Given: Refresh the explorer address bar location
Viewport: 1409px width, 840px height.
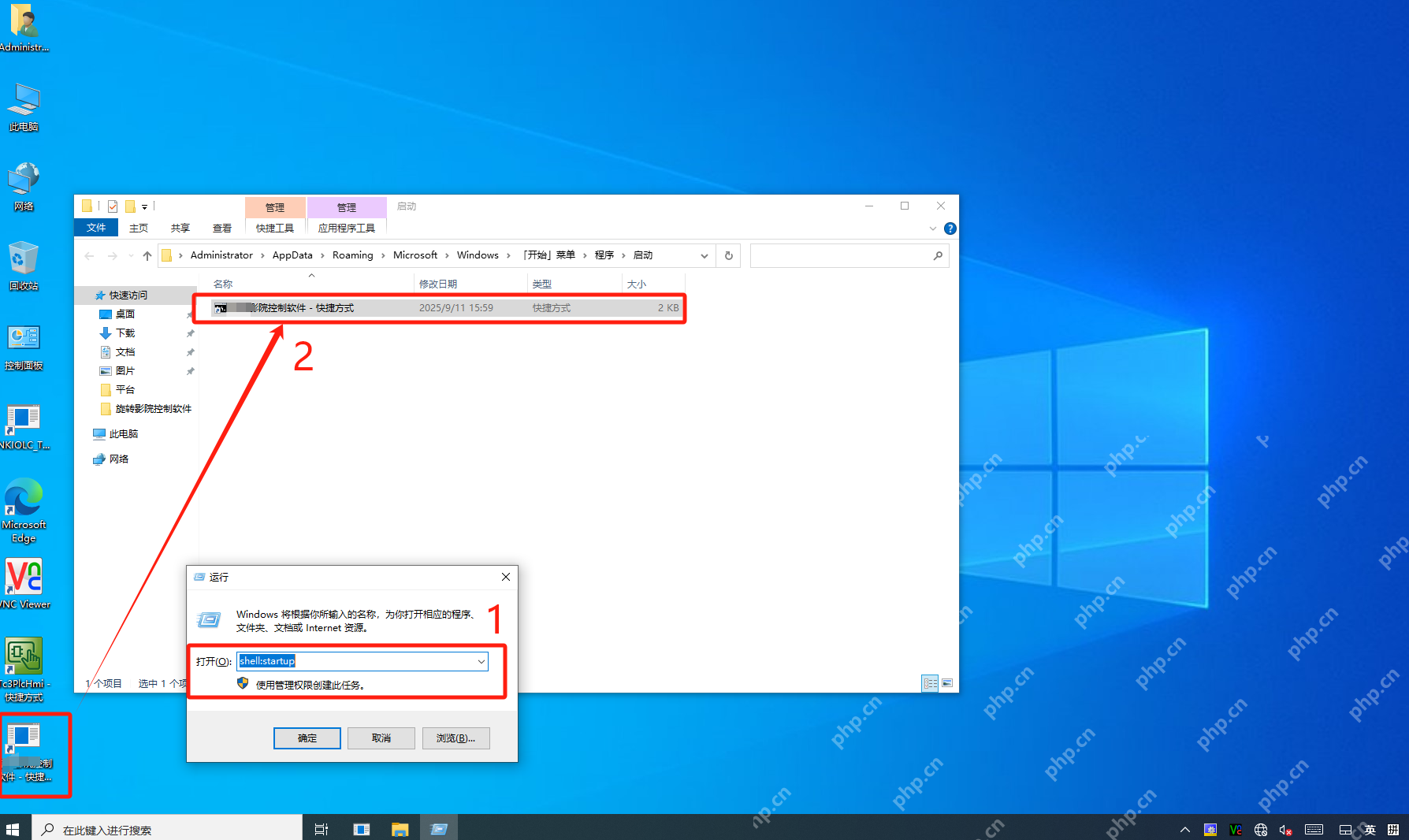Looking at the screenshot, I should click(x=729, y=255).
